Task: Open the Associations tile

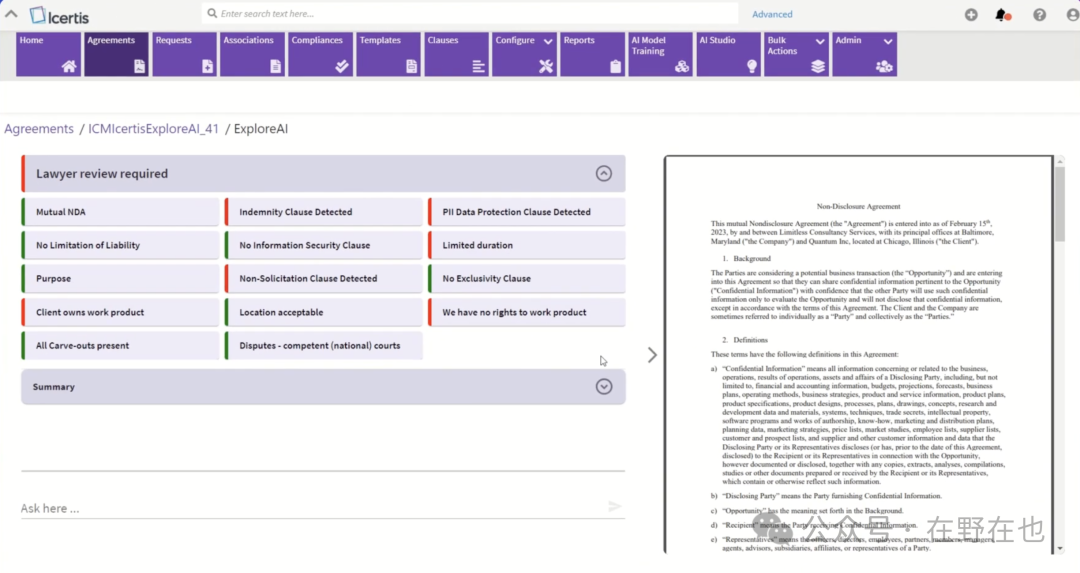Action: pos(252,54)
